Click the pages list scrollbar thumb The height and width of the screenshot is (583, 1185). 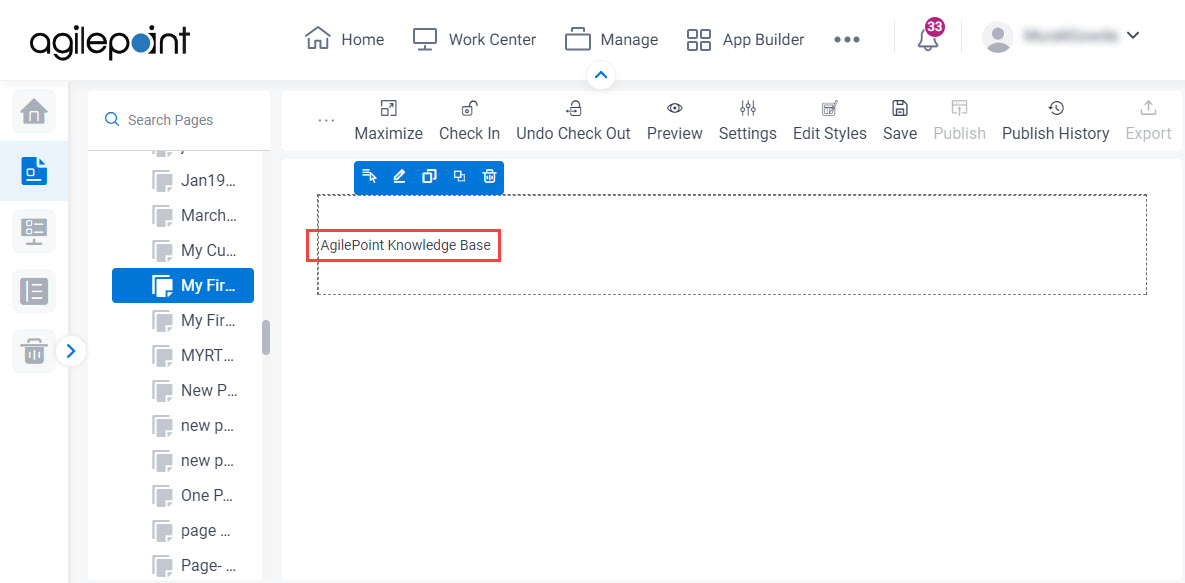[x=266, y=337]
